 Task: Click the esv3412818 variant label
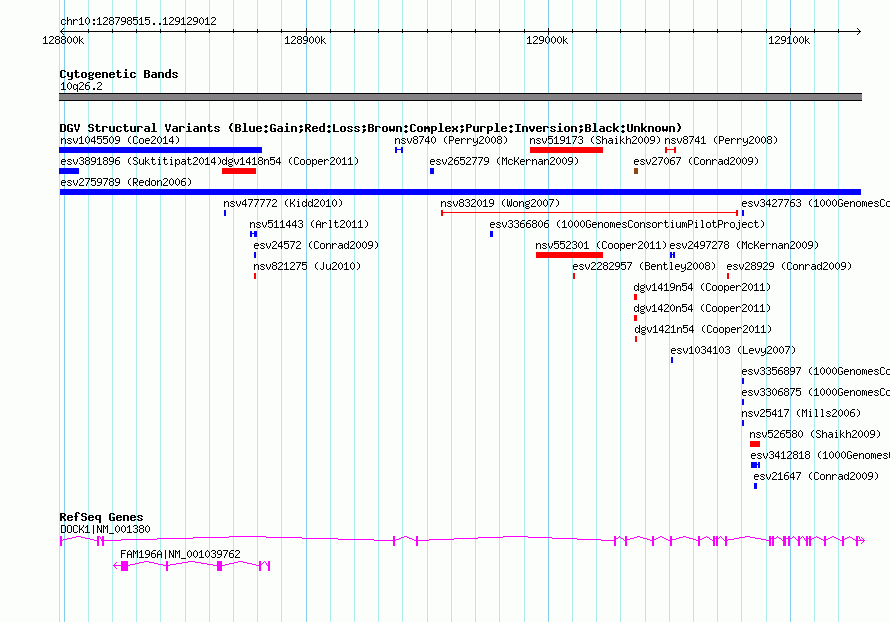pos(820,455)
